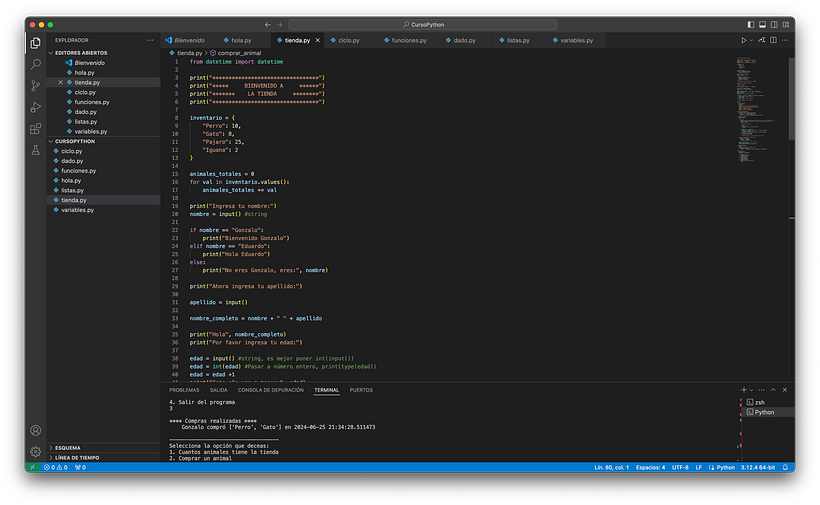820x505 pixels.
Task: Open the Extensions view
Action: pyautogui.click(x=36, y=129)
